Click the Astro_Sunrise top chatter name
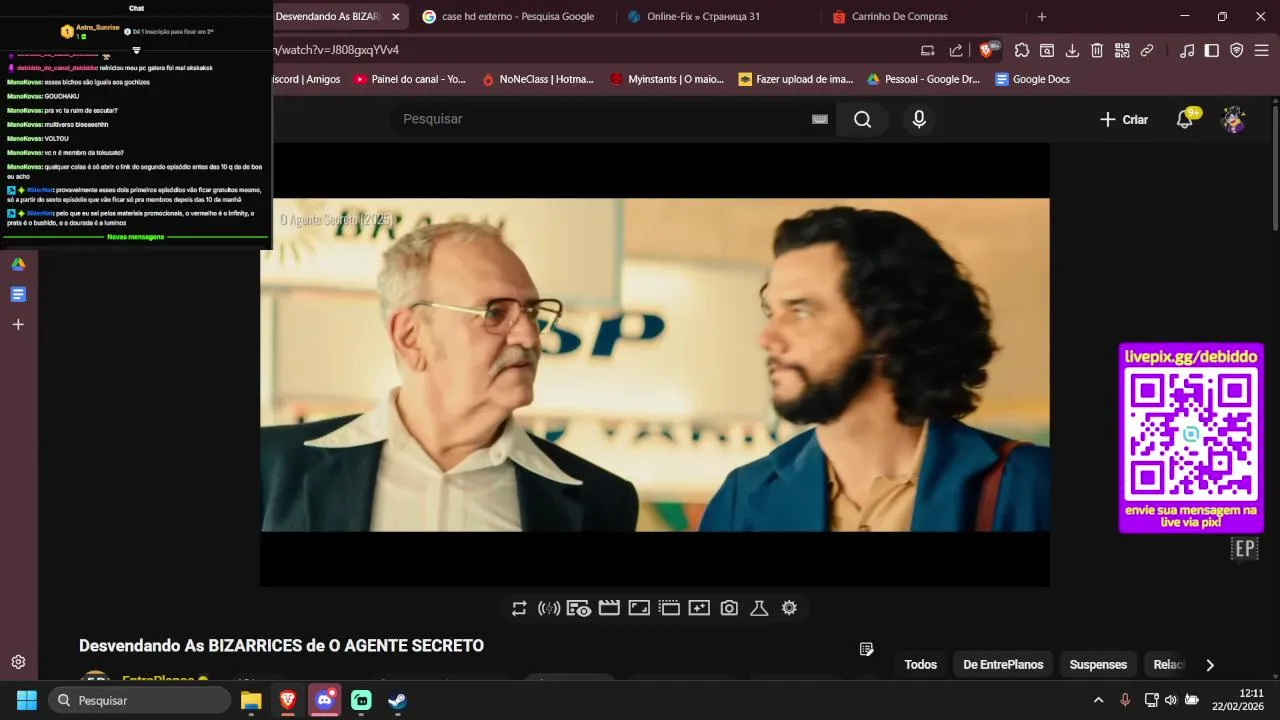The image size is (1280, 720). 98,27
